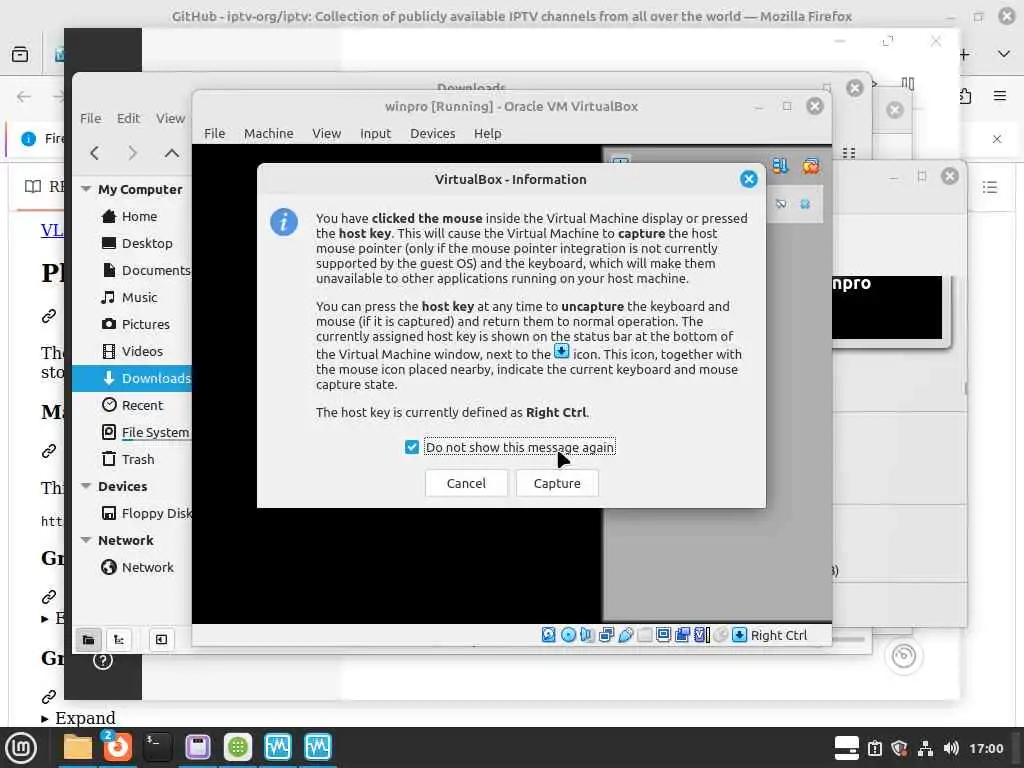1024x768 pixels.
Task: Go forward in the file manager
Action: click(x=133, y=153)
